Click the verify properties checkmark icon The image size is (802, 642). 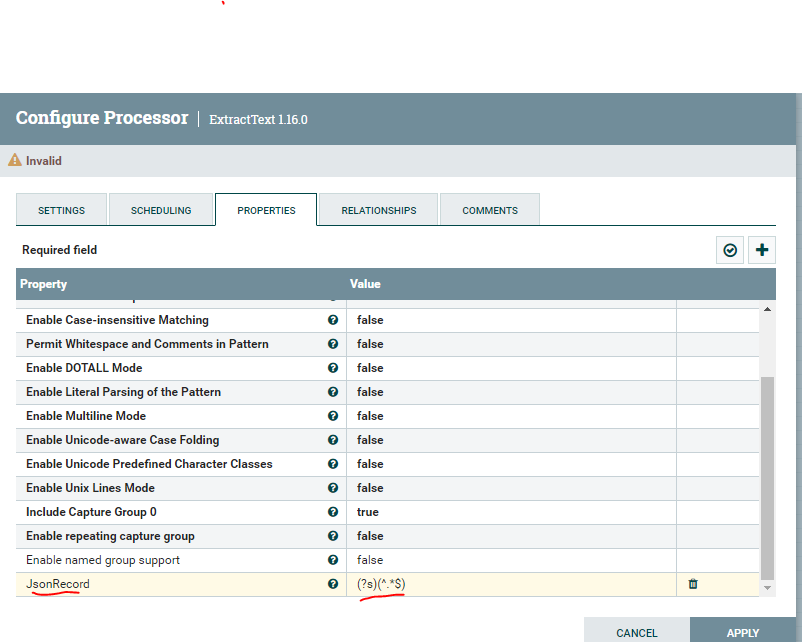[730, 250]
